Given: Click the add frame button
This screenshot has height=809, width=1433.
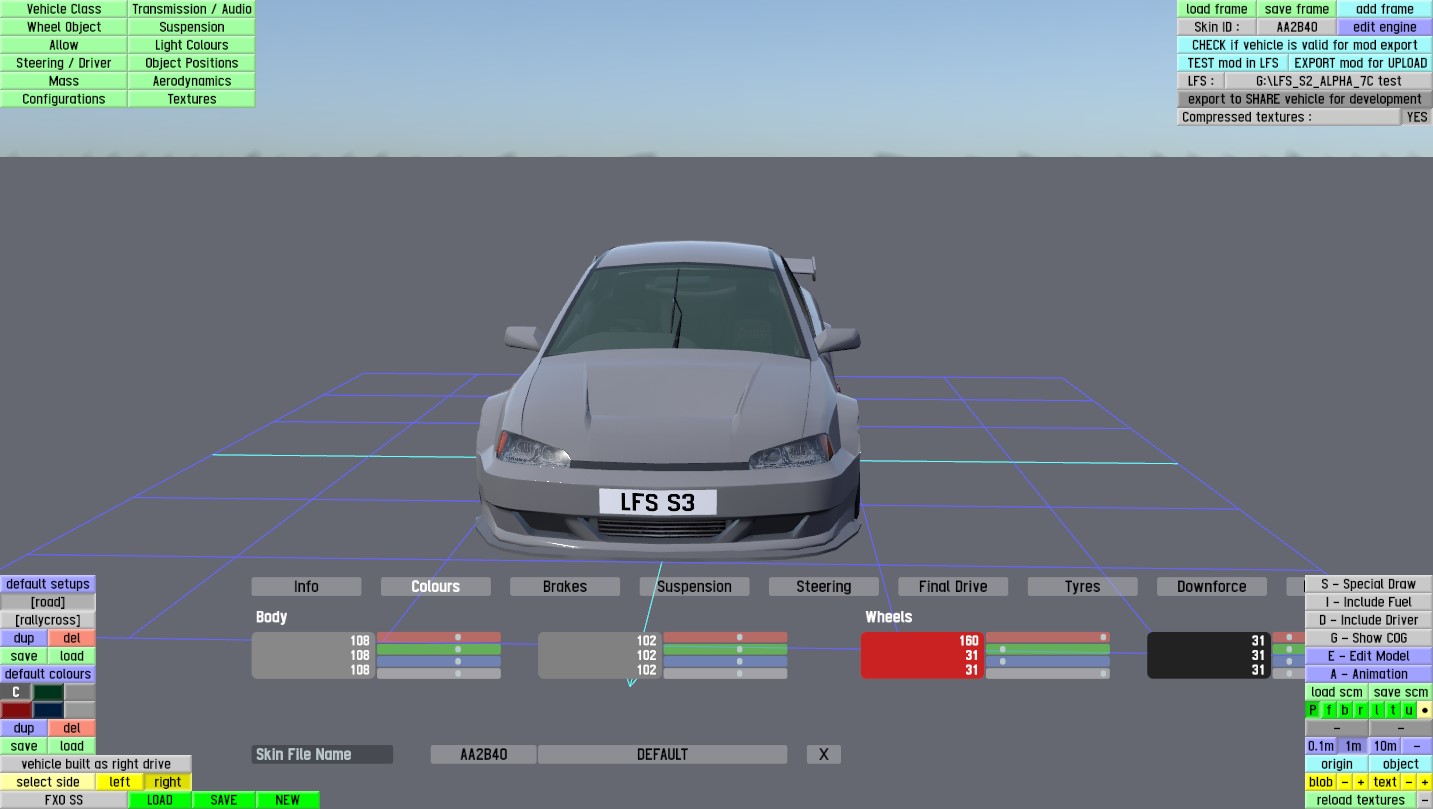Looking at the screenshot, I should coord(1385,9).
